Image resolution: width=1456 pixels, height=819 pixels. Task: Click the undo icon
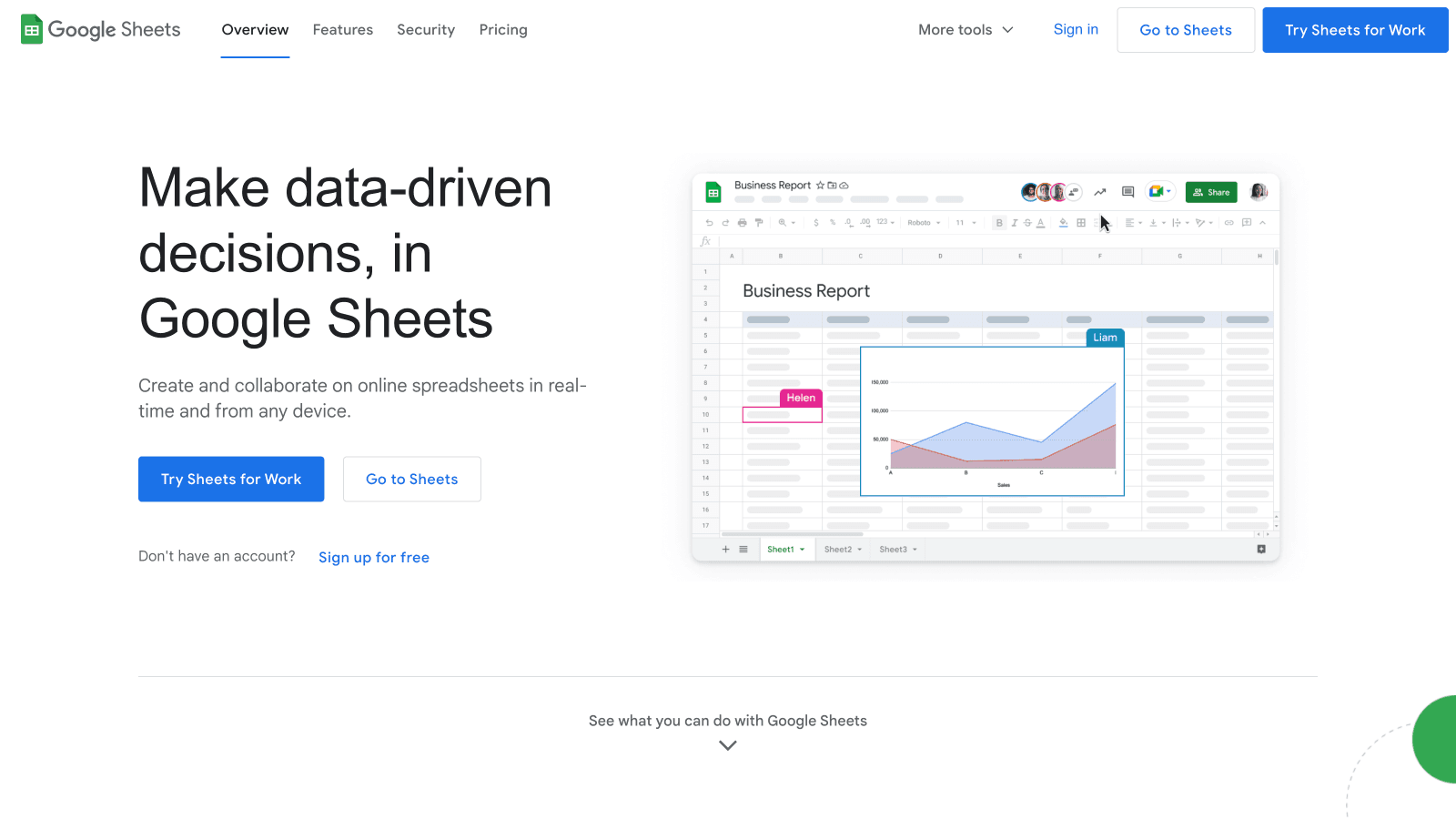(x=709, y=222)
